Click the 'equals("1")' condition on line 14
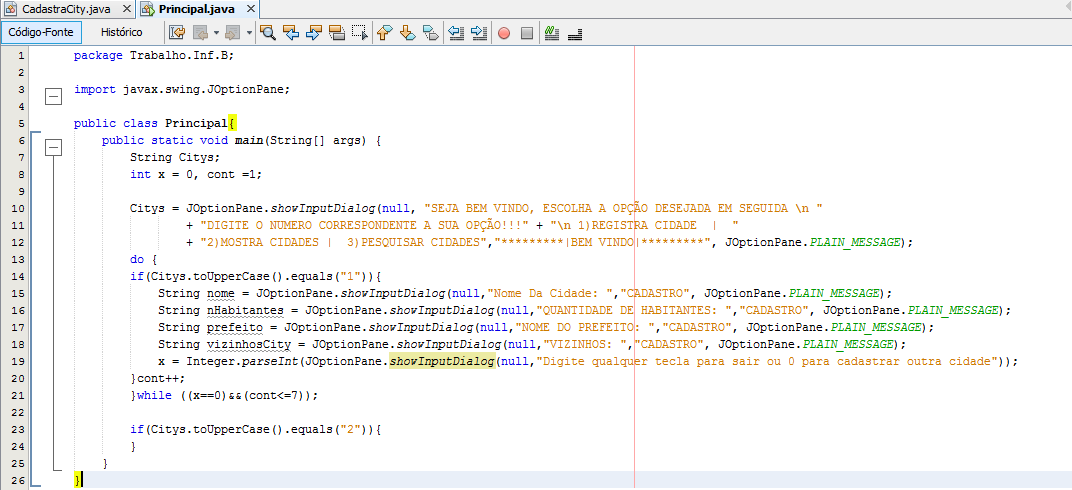Viewport: 1072px width, 490px height. (x=327, y=277)
